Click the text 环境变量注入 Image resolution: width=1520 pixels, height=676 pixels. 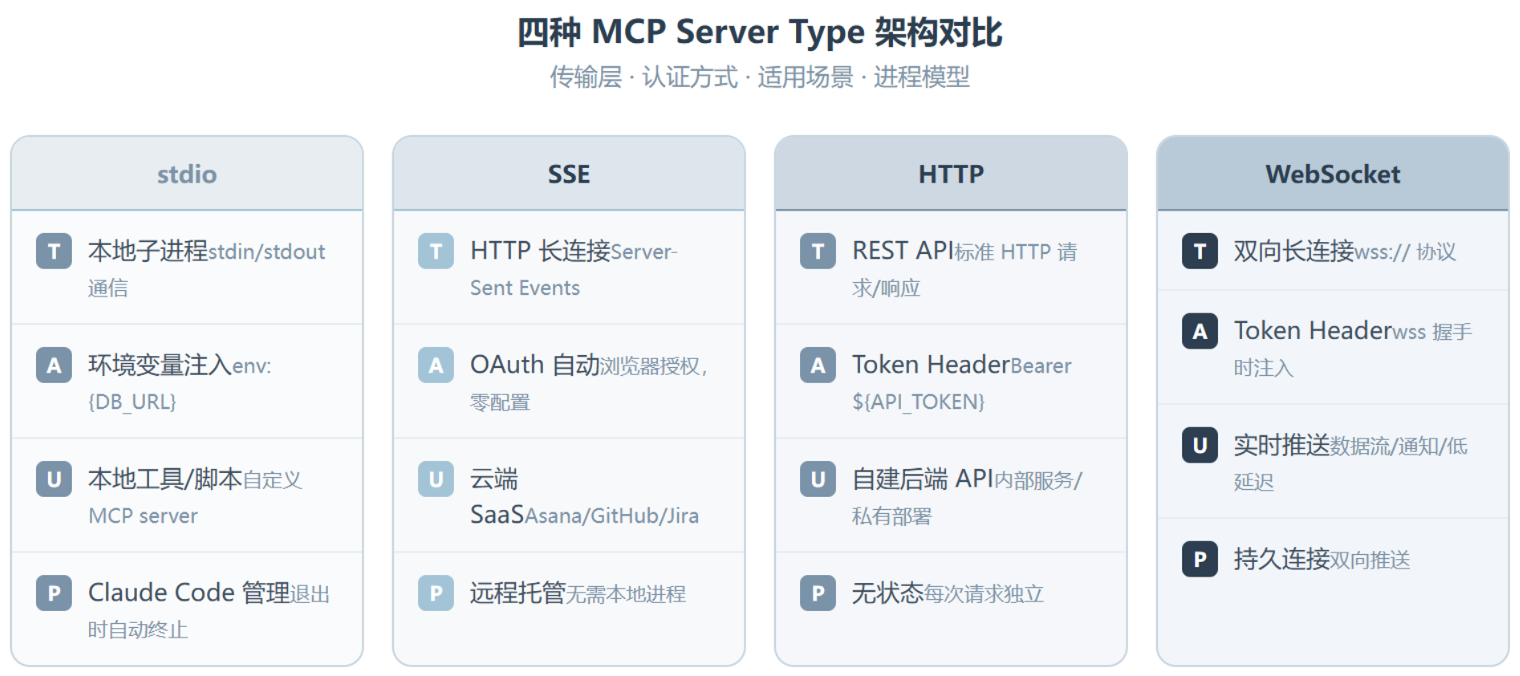click(160, 365)
